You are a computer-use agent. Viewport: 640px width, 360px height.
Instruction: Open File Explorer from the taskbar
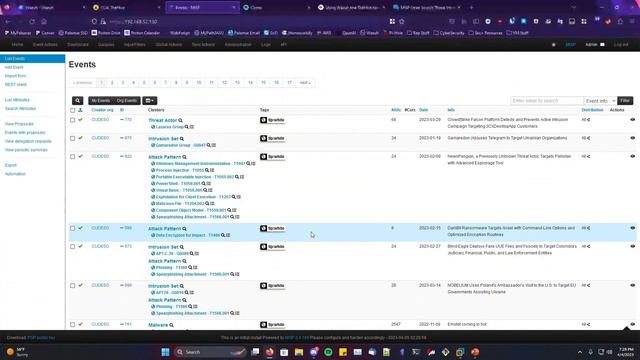click(x=299, y=352)
